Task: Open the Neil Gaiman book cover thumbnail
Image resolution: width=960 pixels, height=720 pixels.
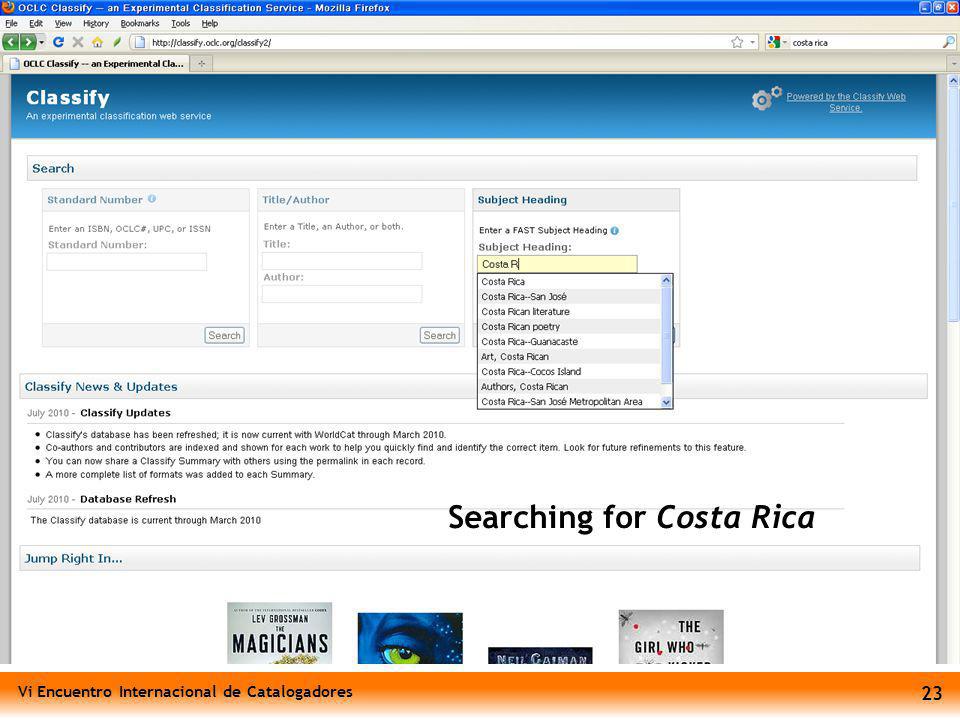Action: [540, 655]
